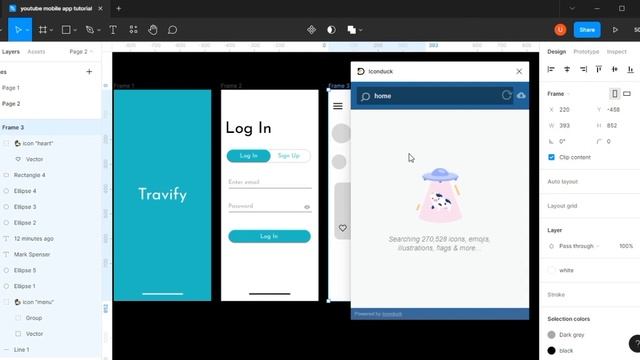The height and width of the screenshot is (360, 640).
Task: Select the Frame tool
Action: [42, 30]
